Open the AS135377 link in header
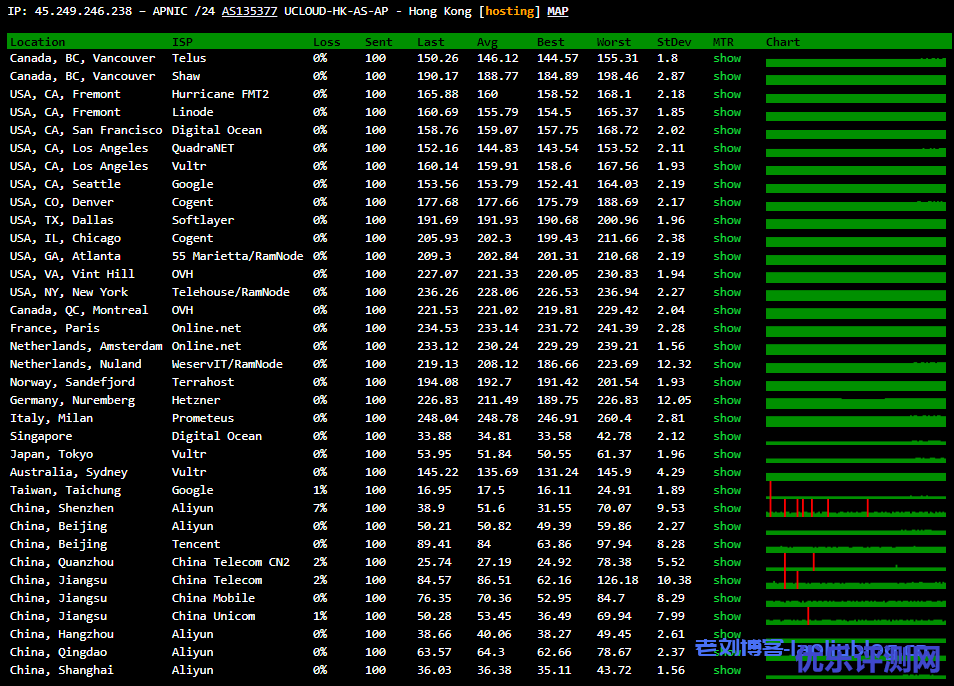Image resolution: width=954 pixels, height=686 pixels. point(249,11)
